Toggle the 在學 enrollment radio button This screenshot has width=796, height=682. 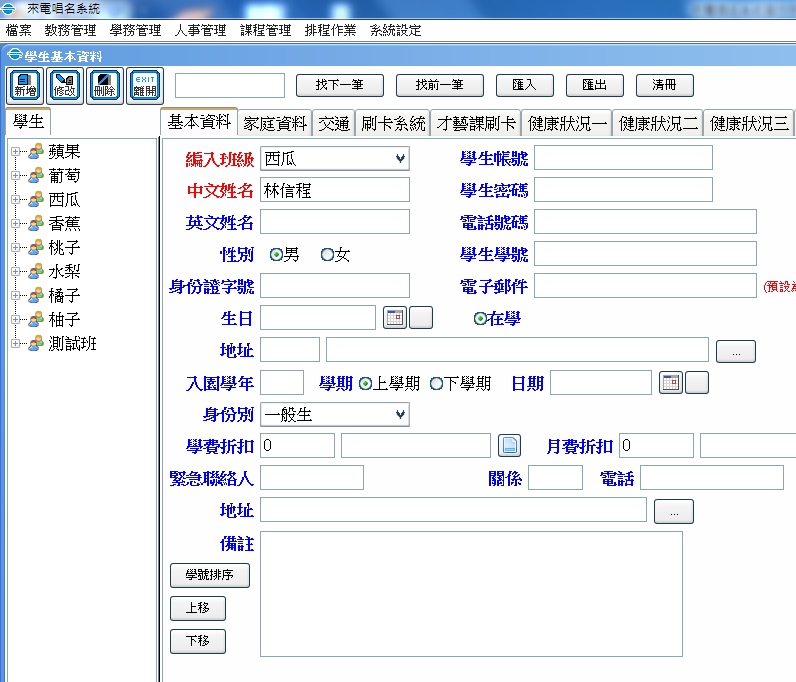[x=480, y=319]
